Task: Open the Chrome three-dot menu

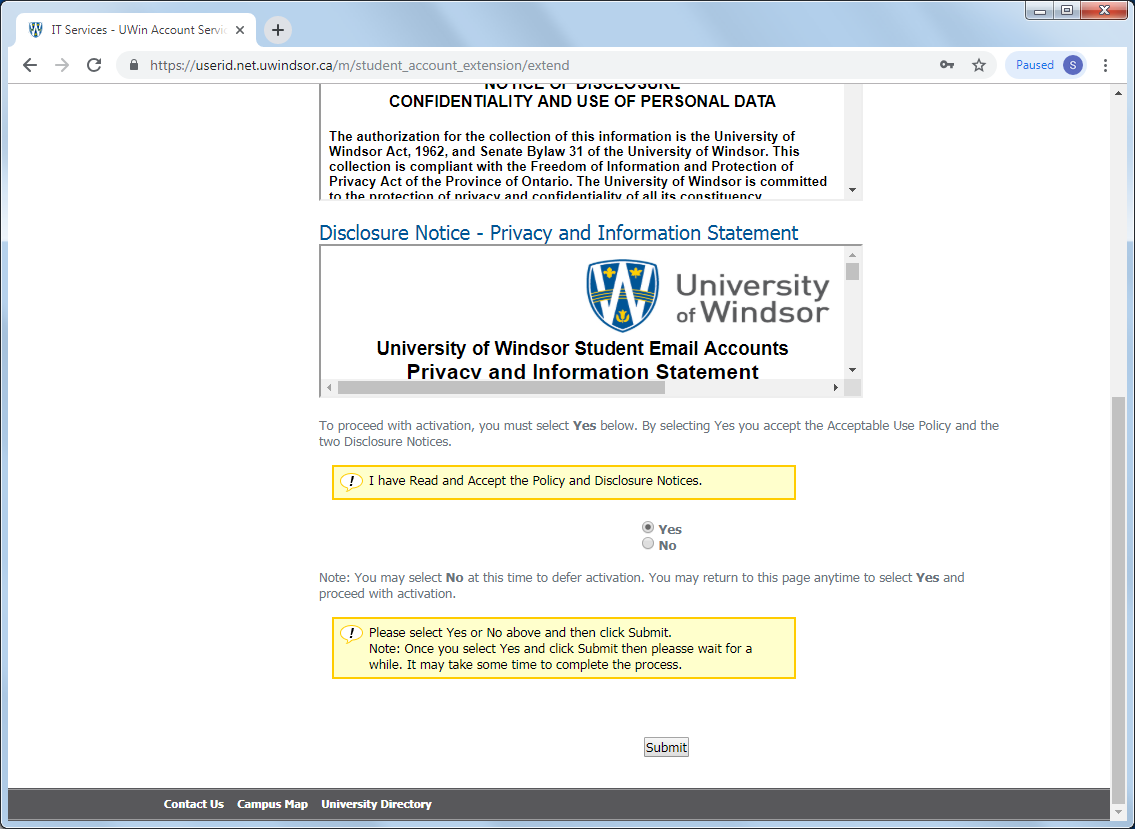Action: pyautogui.click(x=1104, y=64)
